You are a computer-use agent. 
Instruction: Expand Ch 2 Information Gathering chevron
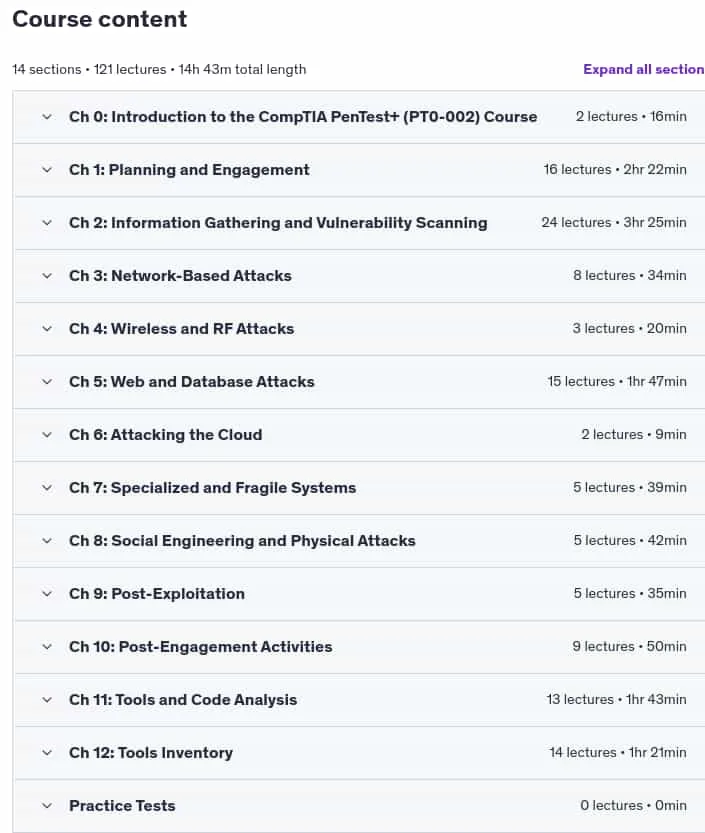pyautogui.click(x=47, y=223)
